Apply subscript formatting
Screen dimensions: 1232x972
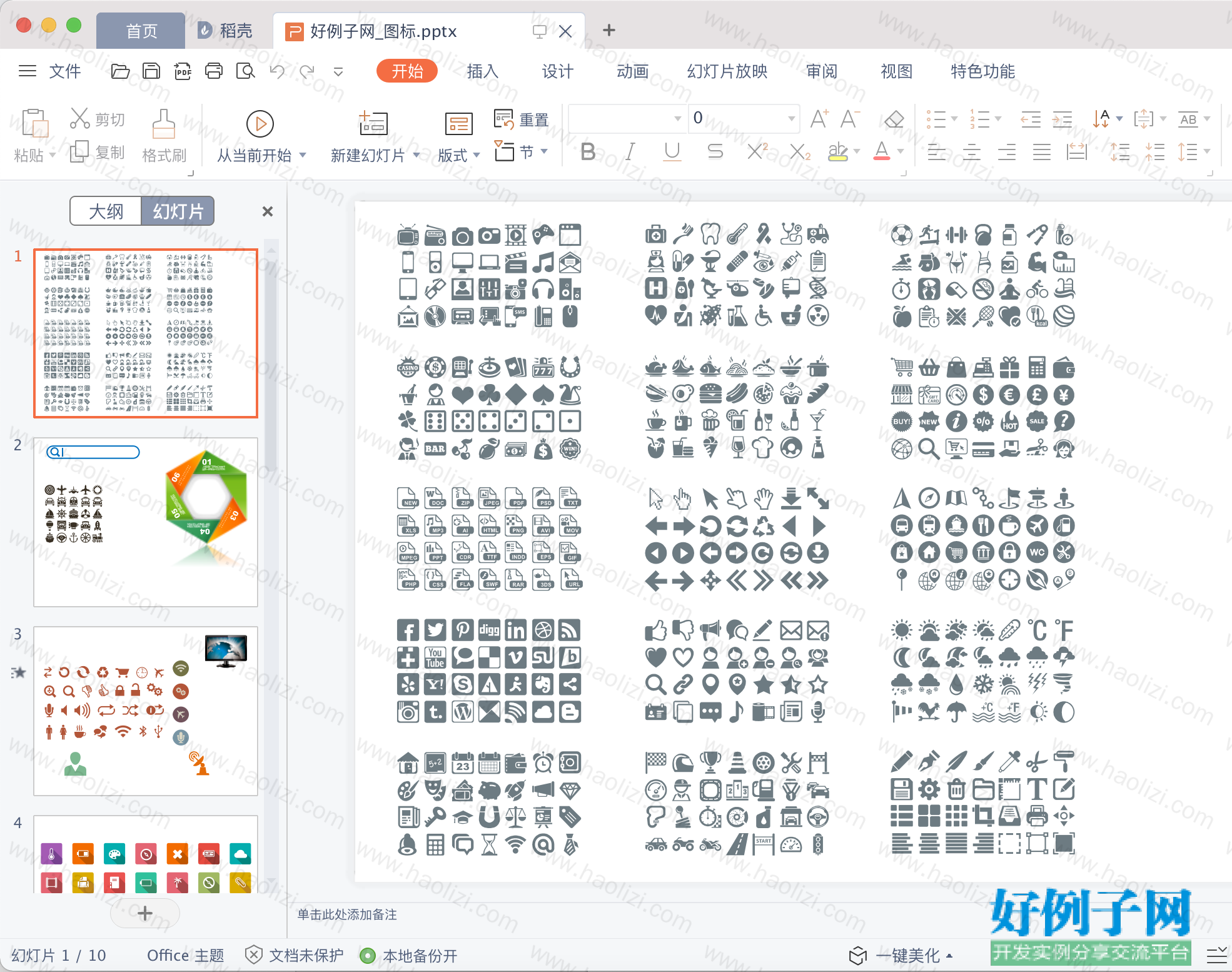[800, 151]
